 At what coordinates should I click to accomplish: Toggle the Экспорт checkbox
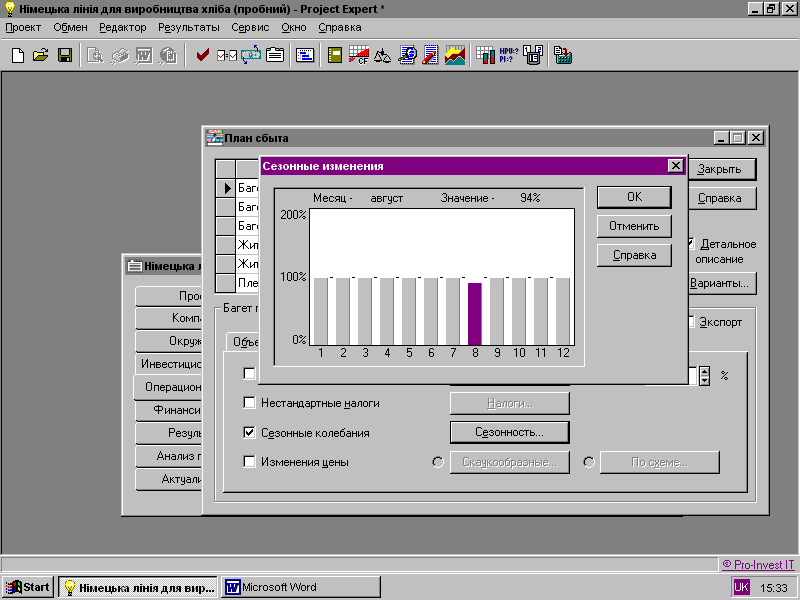click(x=691, y=322)
